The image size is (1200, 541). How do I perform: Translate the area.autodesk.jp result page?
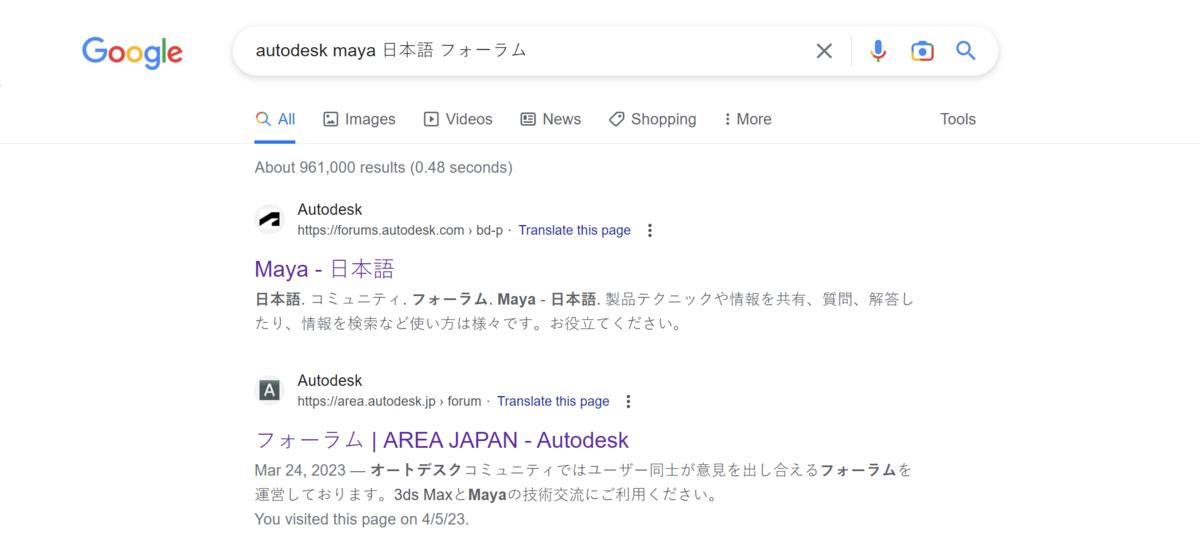click(553, 401)
